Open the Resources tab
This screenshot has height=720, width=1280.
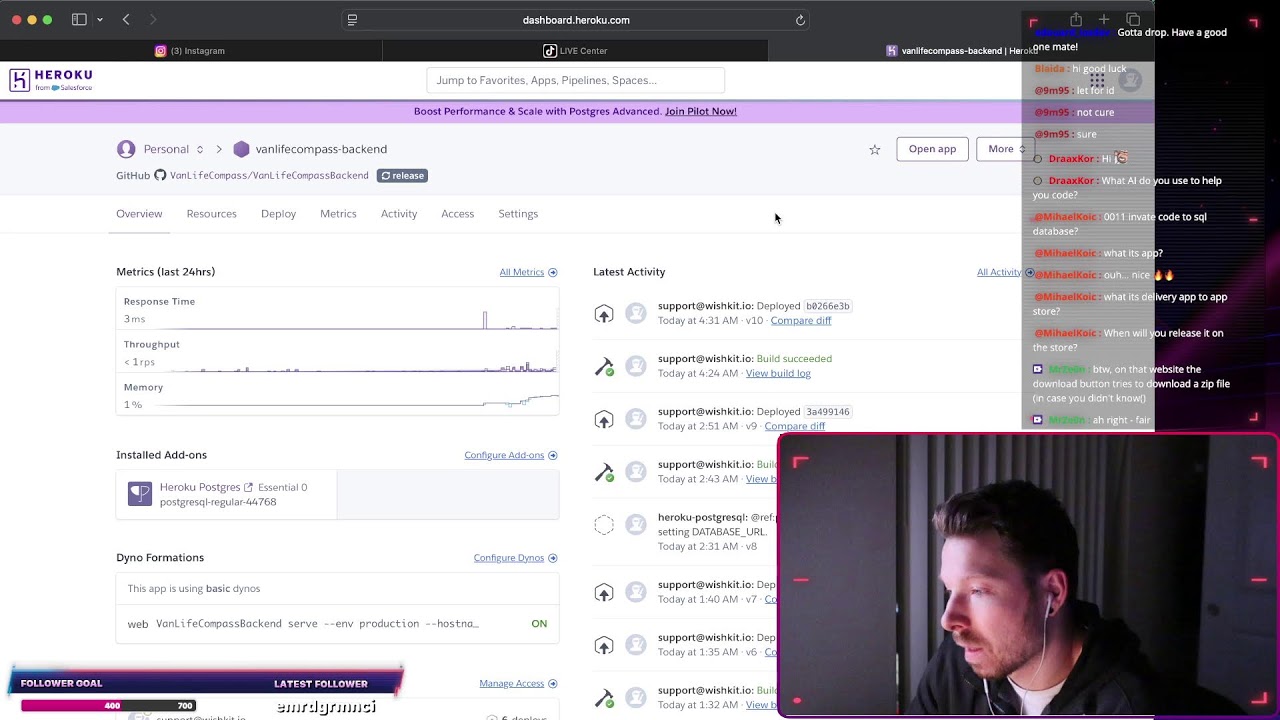coord(211,214)
